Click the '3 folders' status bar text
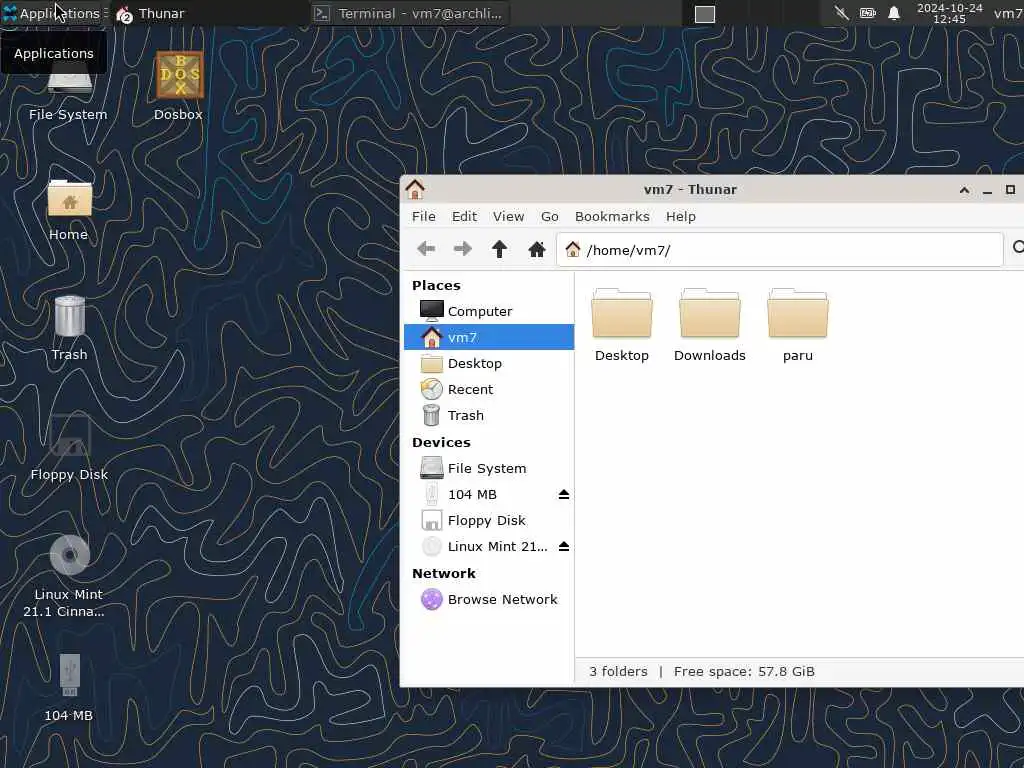The height and width of the screenshot is (768, 1024). point(618,671)
